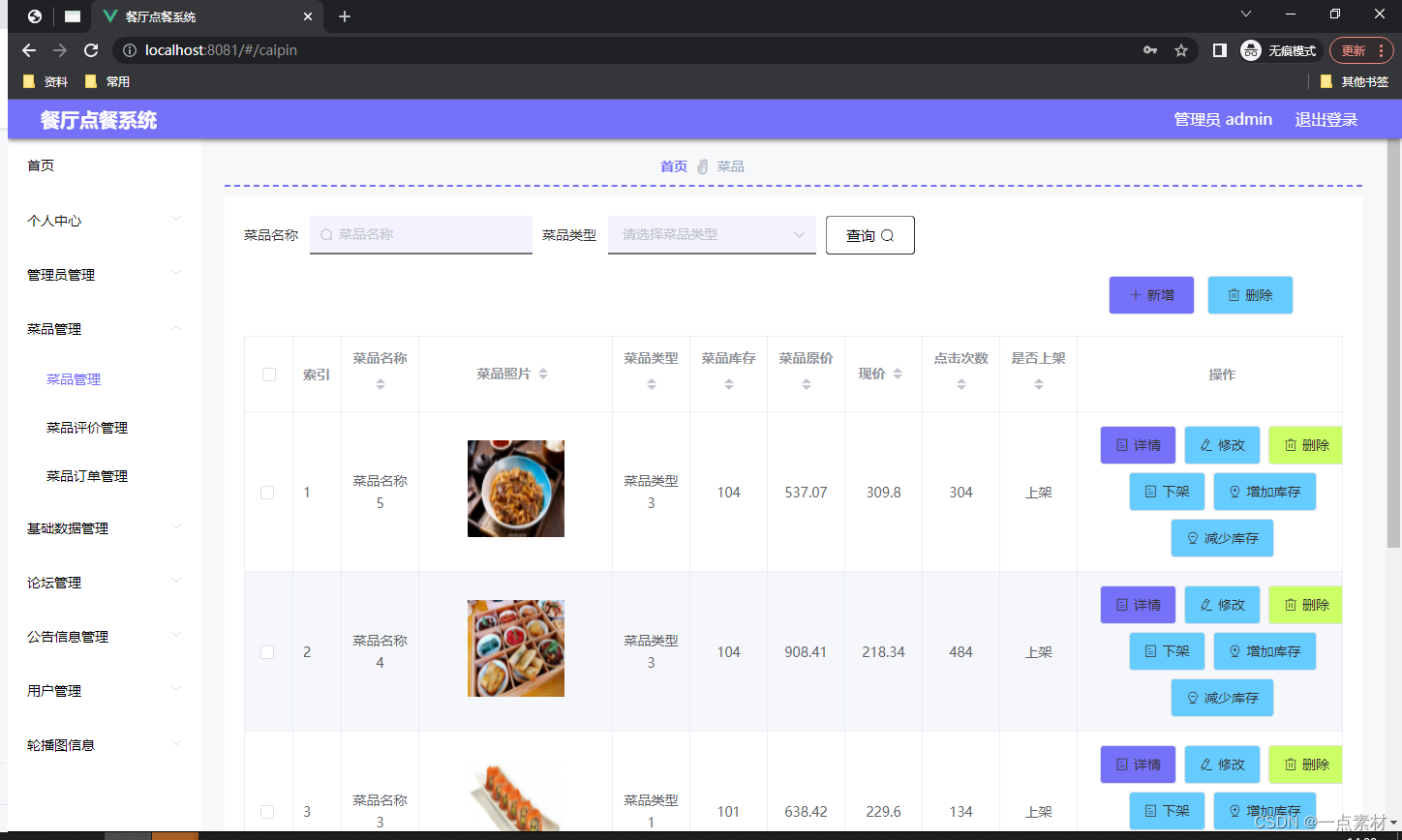This screenshot has height=840, width=1402.
Task: Click the 退出登录 logout link
Action: [x=1326, y=119]
